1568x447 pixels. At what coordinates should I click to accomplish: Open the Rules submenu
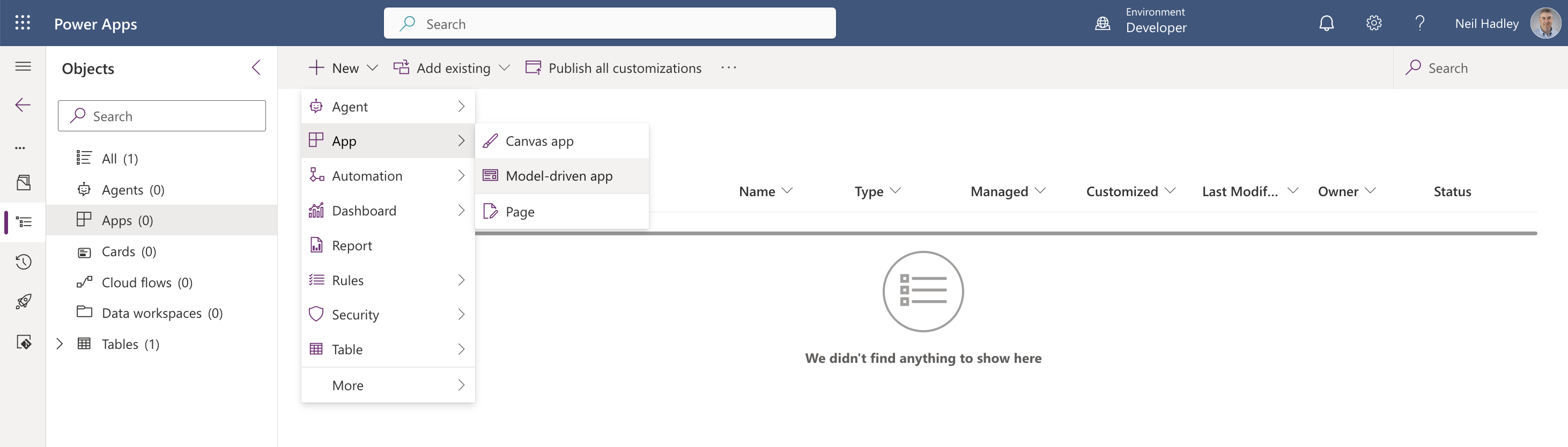click(x=388, y=280)
